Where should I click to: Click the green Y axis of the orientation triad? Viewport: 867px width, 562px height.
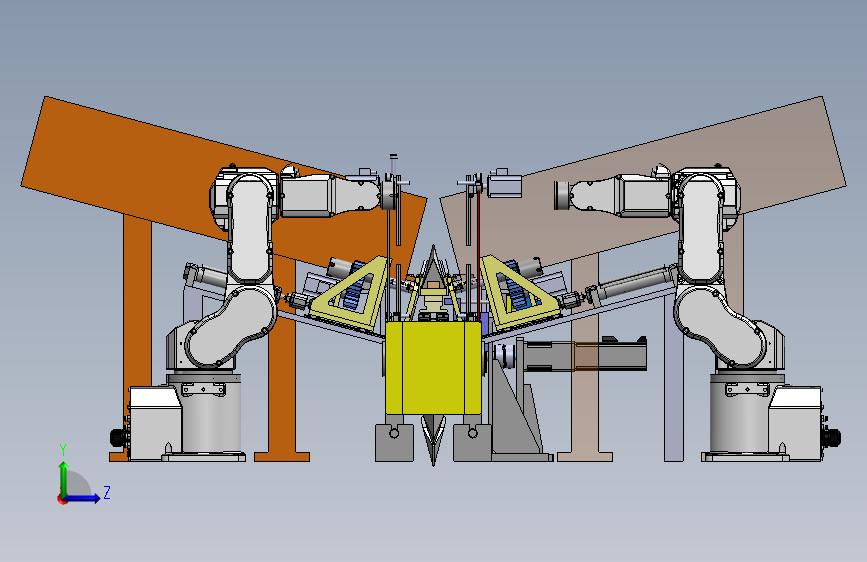point(64,480)
